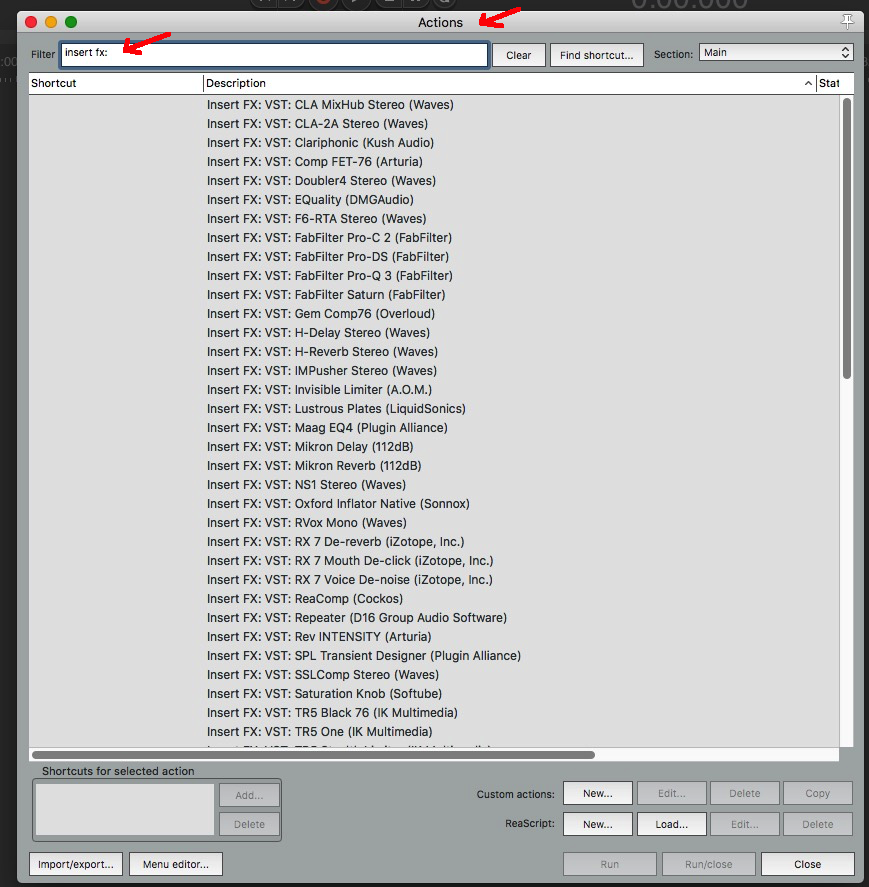Image resolution: width=869 pixels, height=887 pixels.
Task: Select Insert FX: CLA-2A Stereo (Waves)
Action: (x=317, y=124)
